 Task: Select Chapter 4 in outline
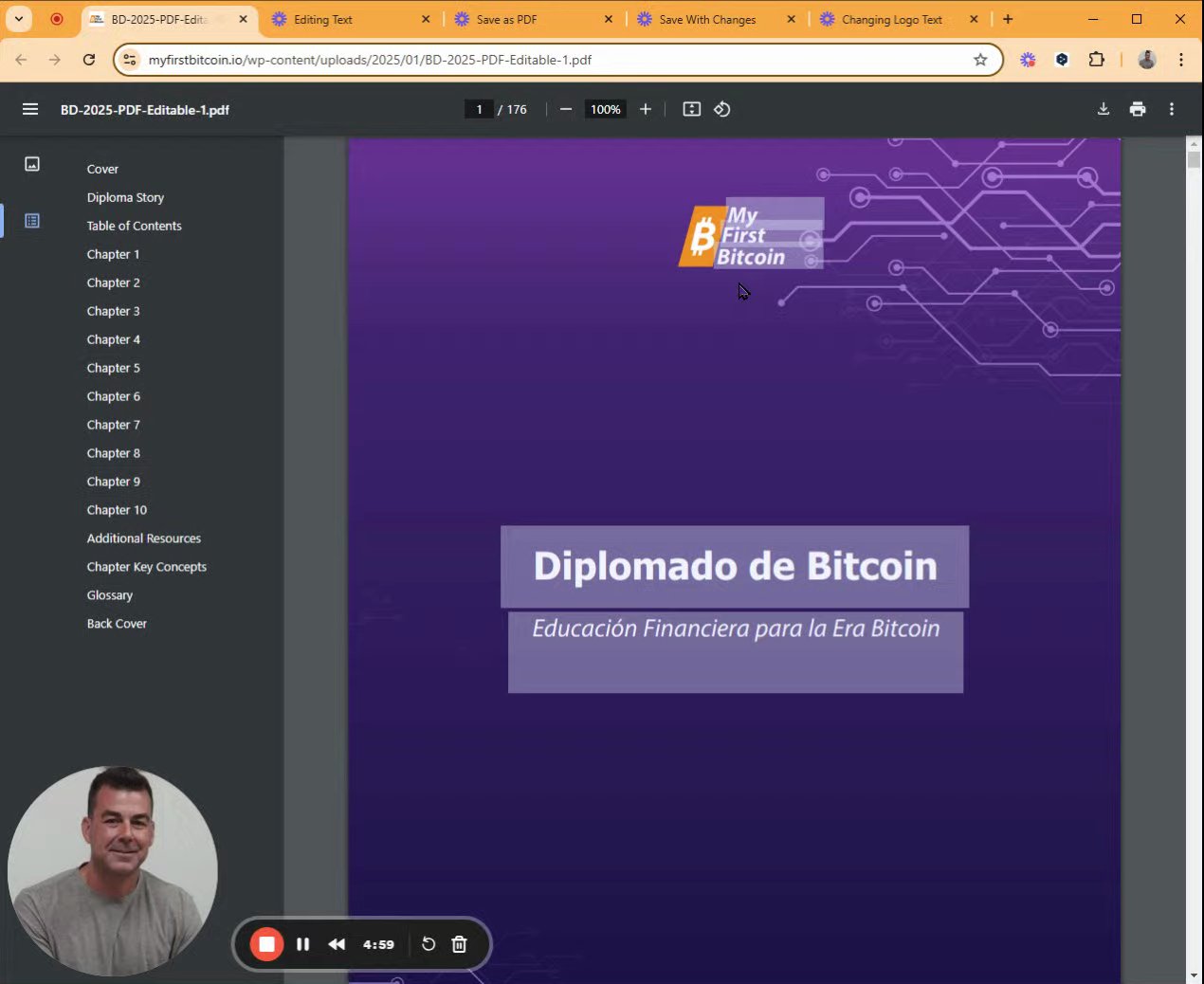pyautogui.click(x=113, y=339)
